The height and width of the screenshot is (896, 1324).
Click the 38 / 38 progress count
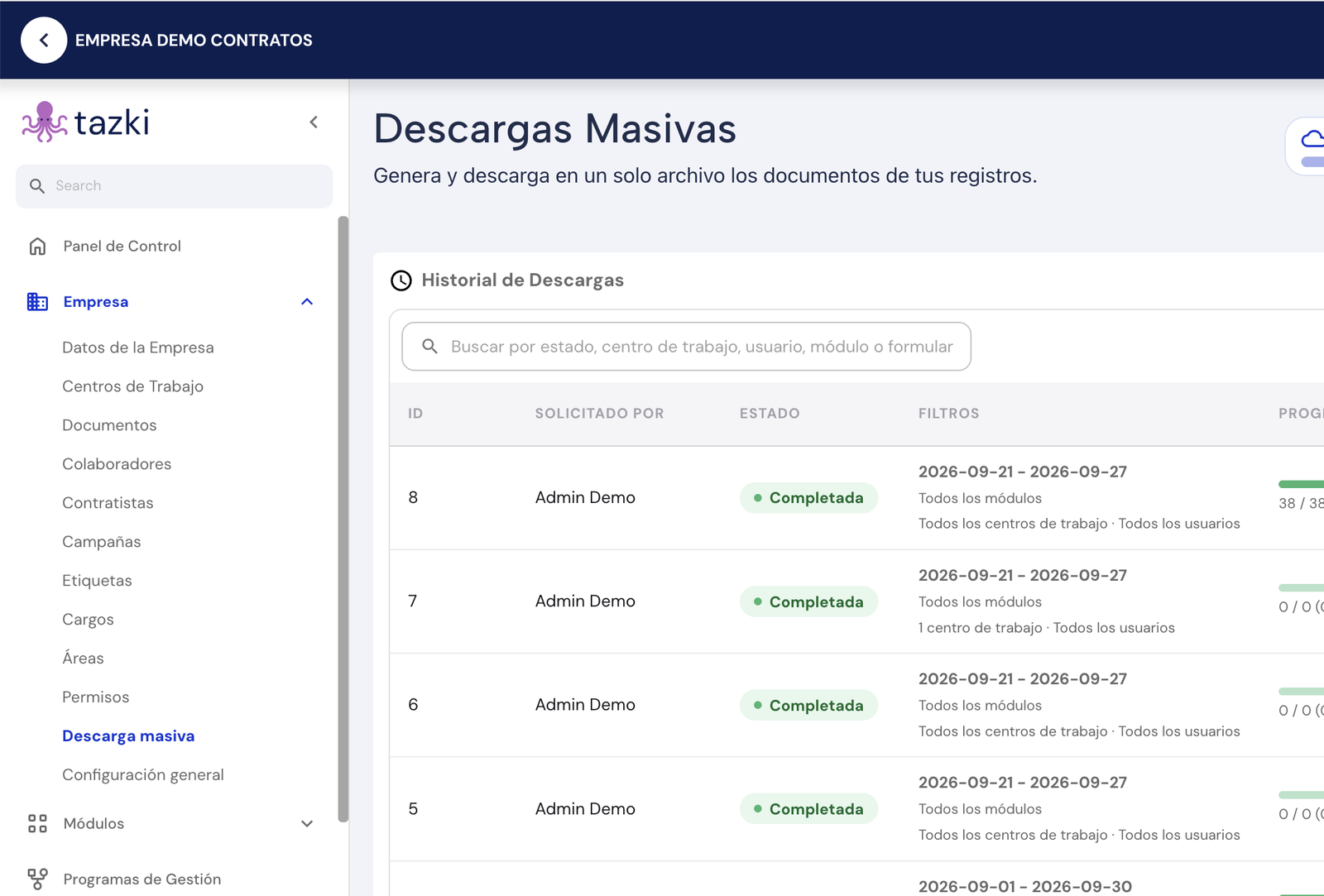(x=1301, y=504)
